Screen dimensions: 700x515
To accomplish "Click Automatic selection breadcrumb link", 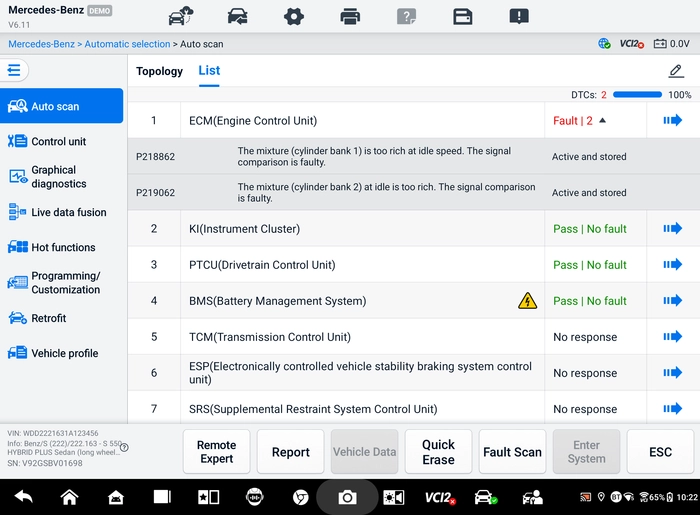I will click(x=127, y=44).
